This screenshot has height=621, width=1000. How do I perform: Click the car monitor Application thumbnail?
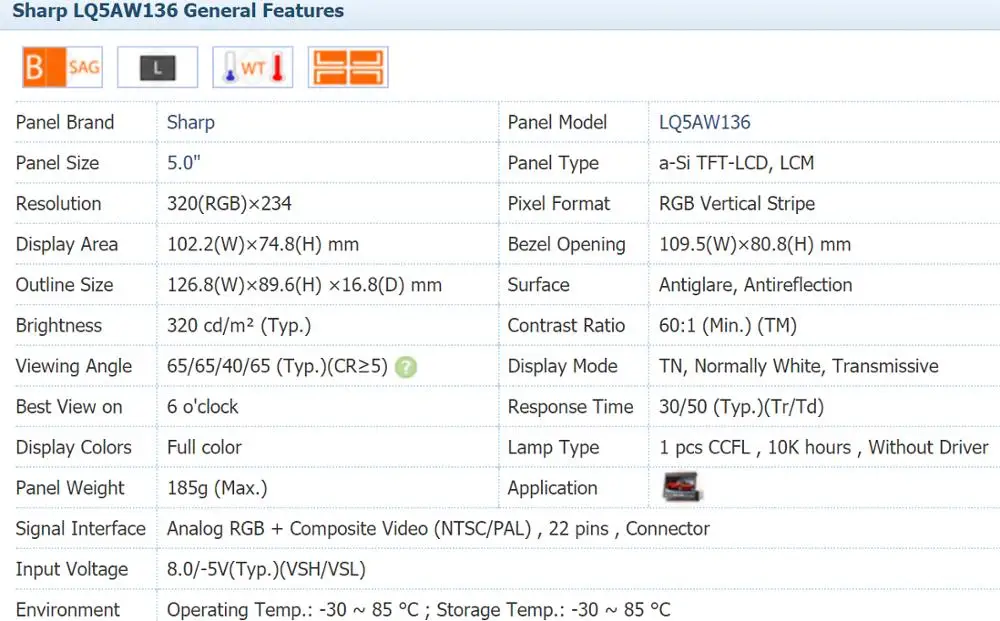tap(681, 488)
